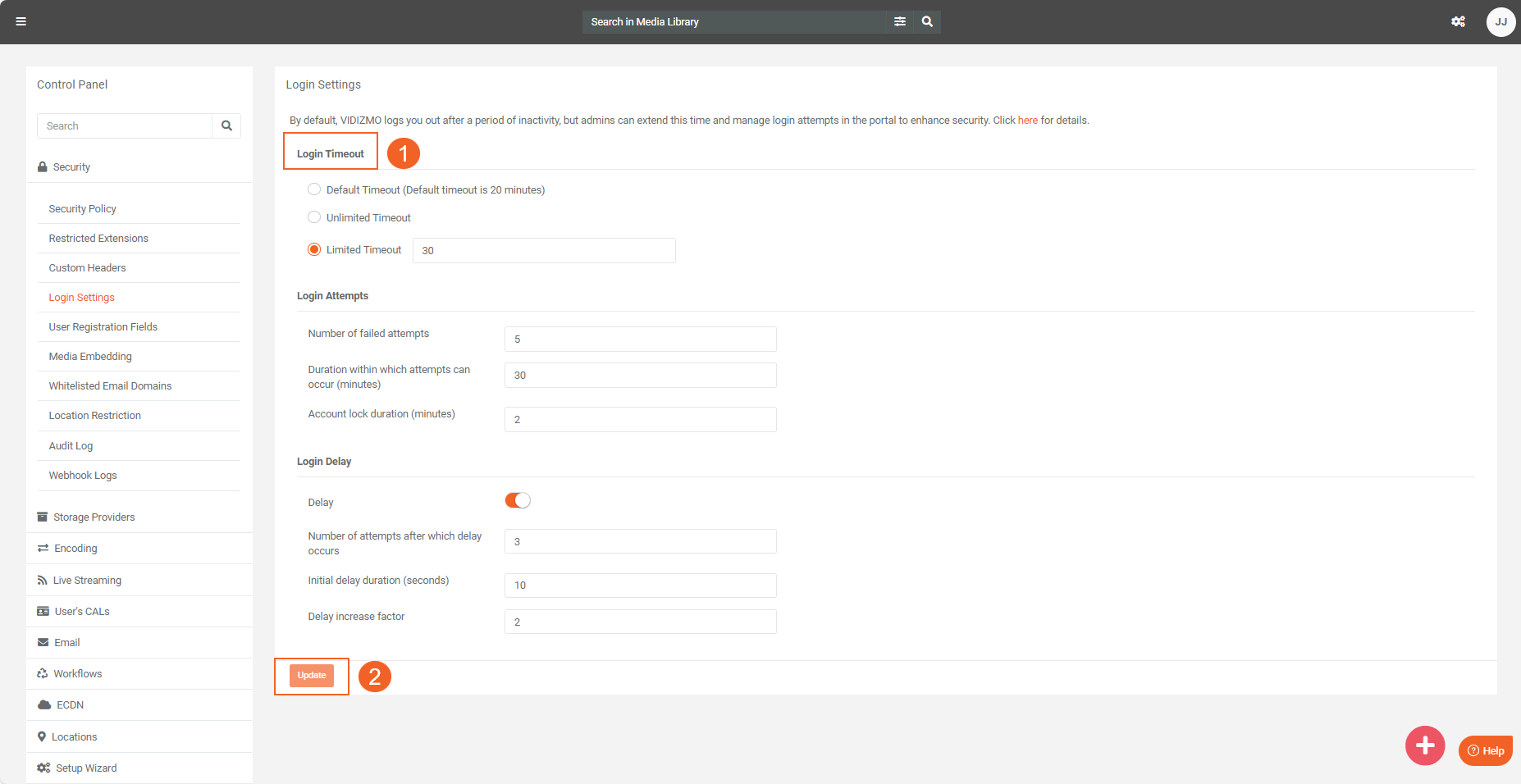Click the search filter options icon

[x=900, y=22]
